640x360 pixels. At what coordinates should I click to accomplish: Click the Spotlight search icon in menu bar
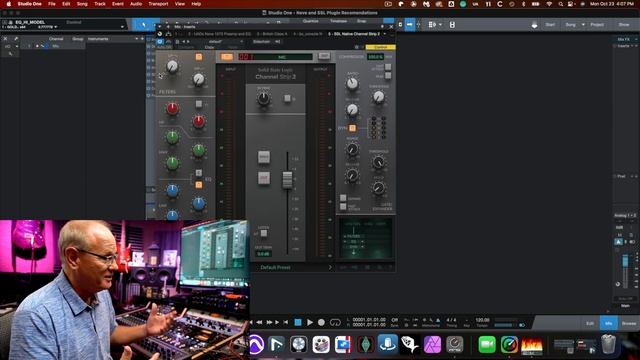[561, 4]
